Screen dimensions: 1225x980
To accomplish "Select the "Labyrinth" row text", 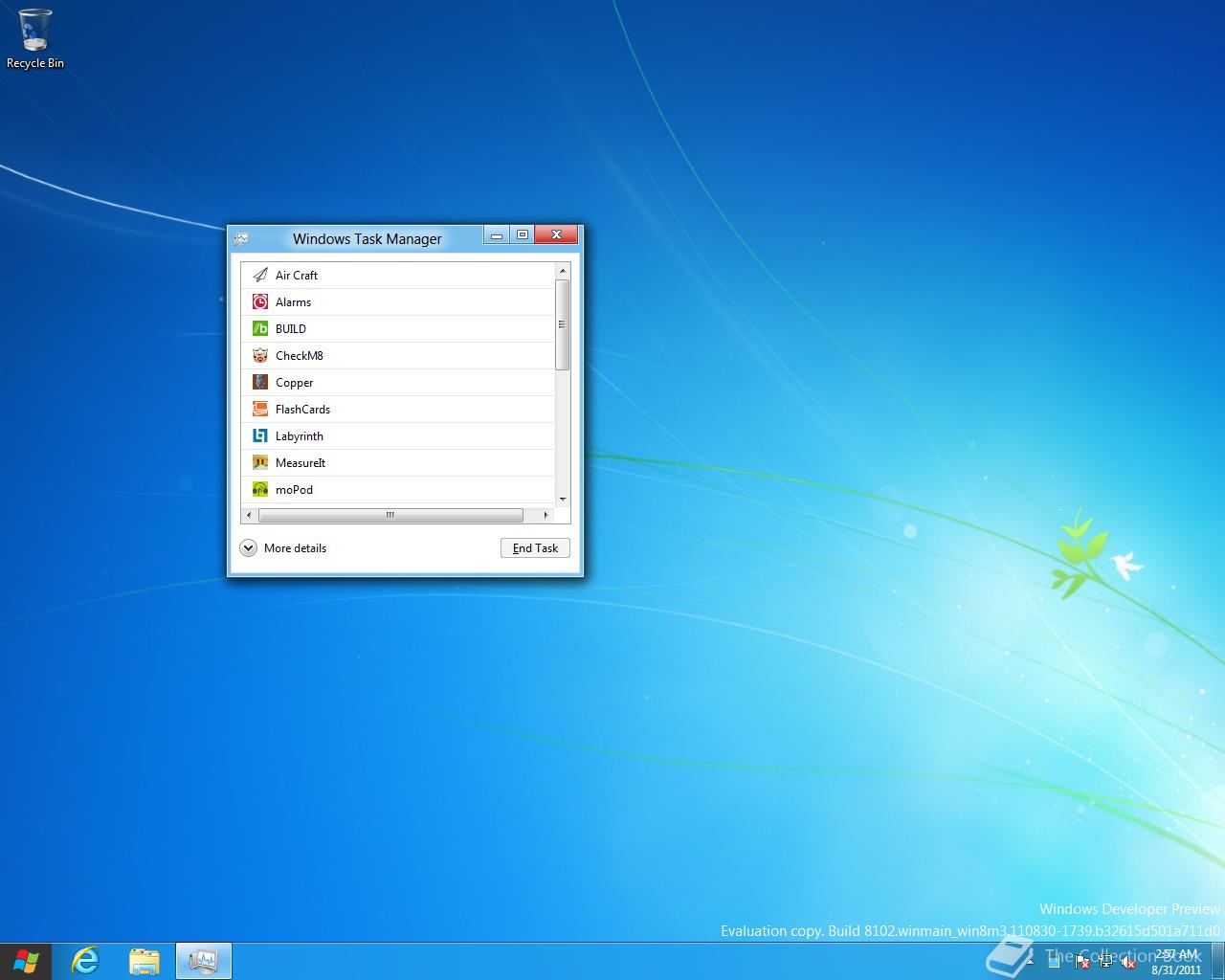I will [x=300, y=435].
